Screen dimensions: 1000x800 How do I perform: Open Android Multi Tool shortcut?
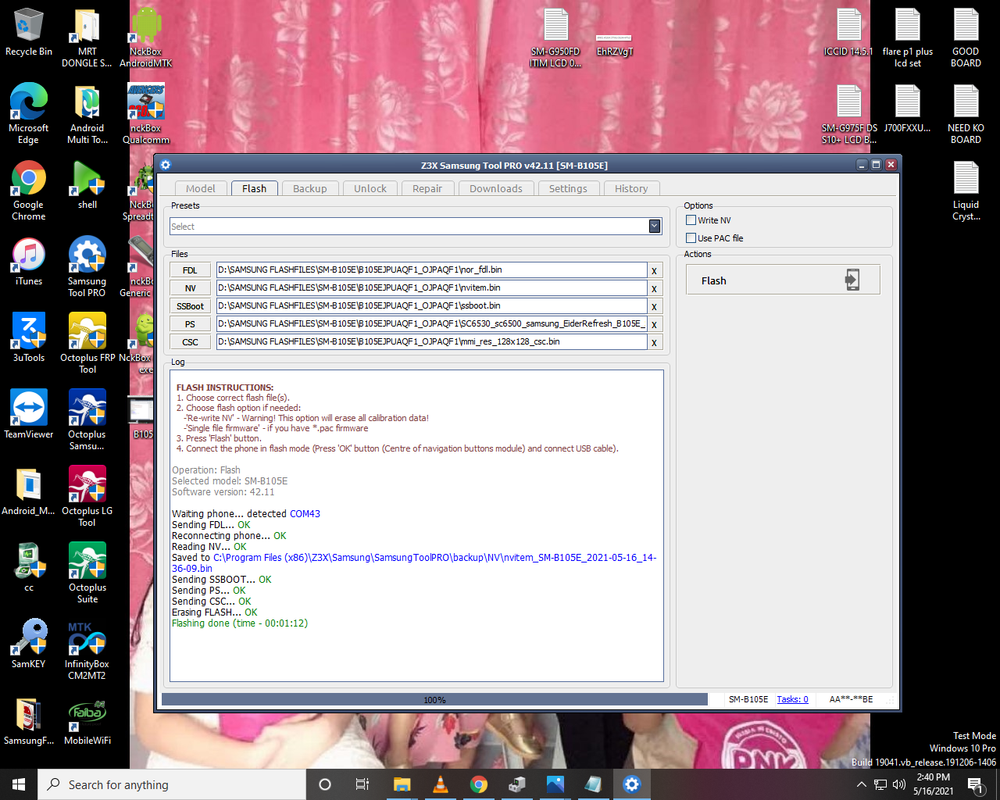87,114
